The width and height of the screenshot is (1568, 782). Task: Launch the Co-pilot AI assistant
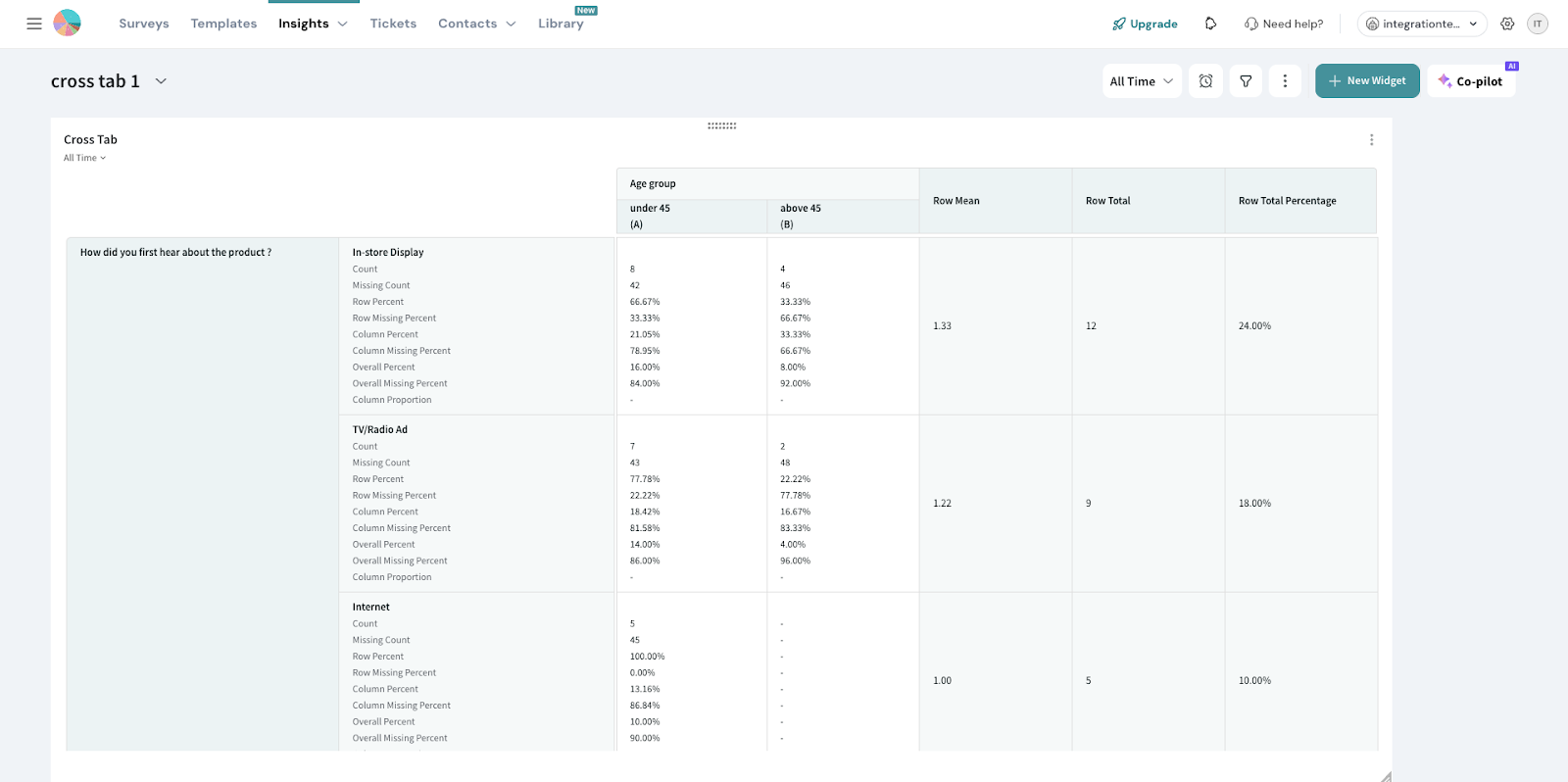[1471, 81]
